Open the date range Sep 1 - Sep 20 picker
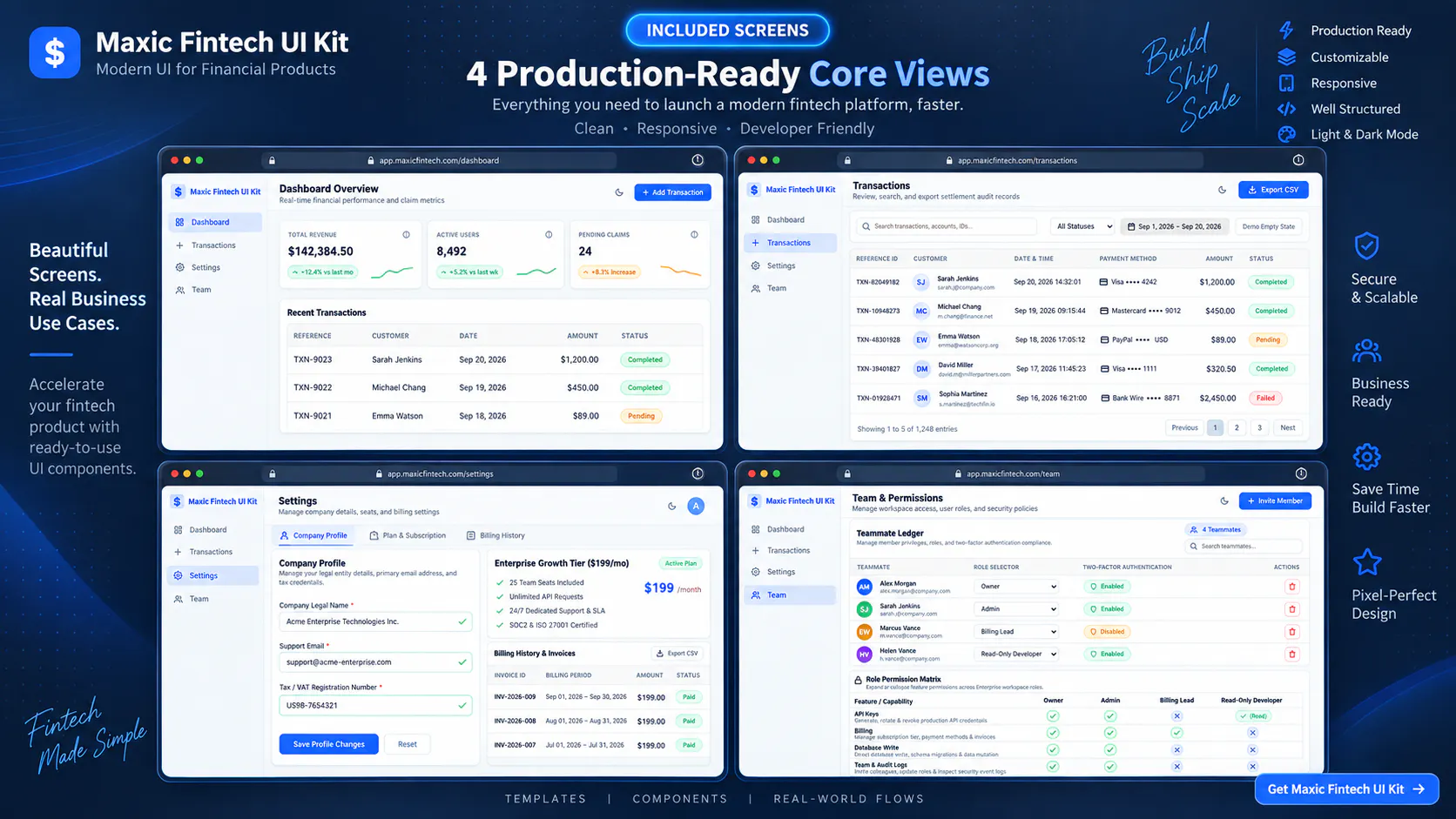This screenshot has width=1456, height=819. [x=1175, y=226]
